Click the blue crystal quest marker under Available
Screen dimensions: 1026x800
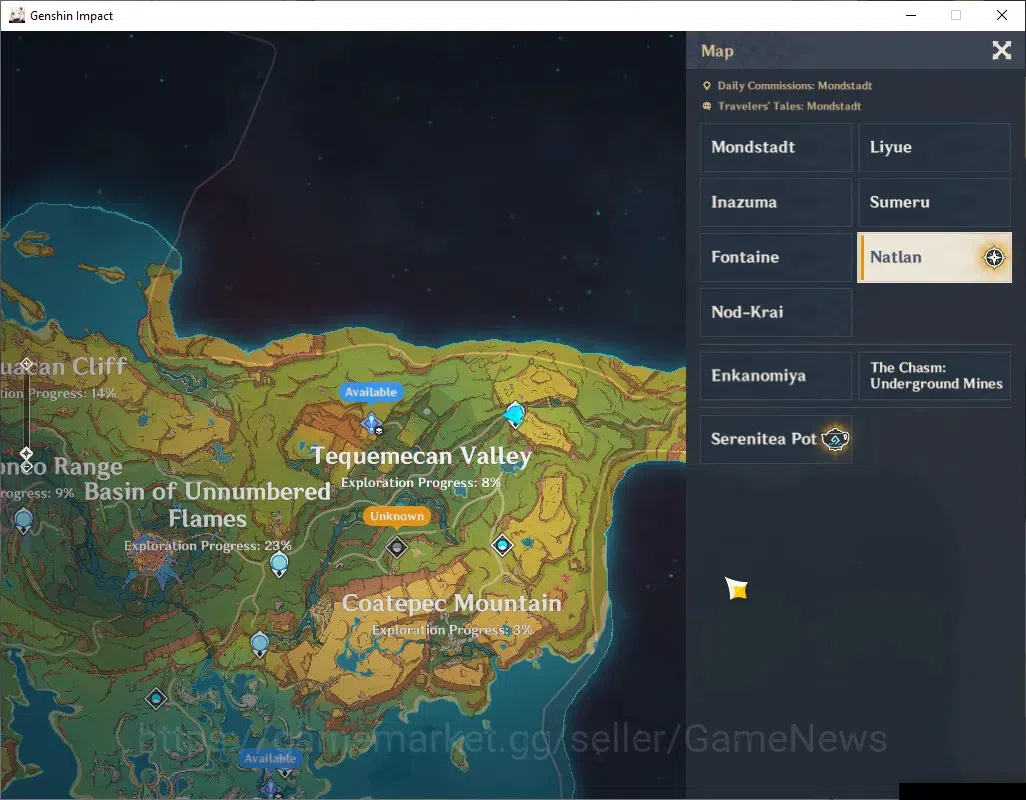tap(372, 424)
